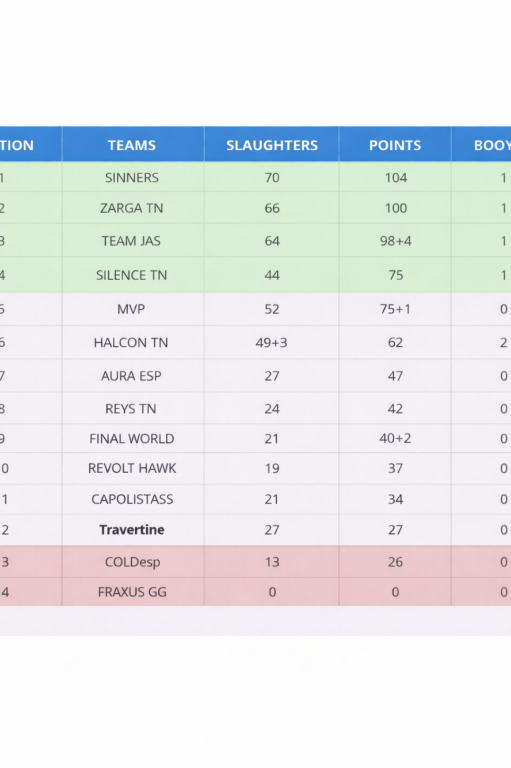Click the SLAUGHTERS column header
This screenshot has width=511, height=768.
tap(271, 144)
